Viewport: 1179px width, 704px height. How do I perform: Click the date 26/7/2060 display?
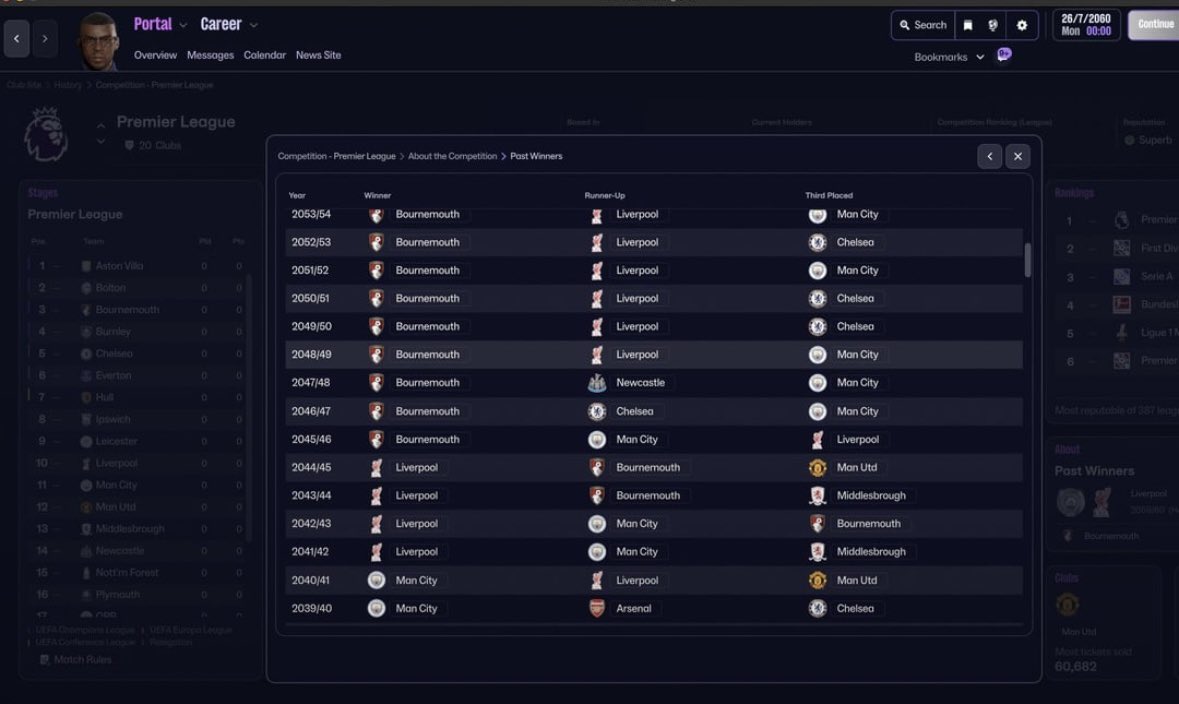click(x=1086, y=25)
